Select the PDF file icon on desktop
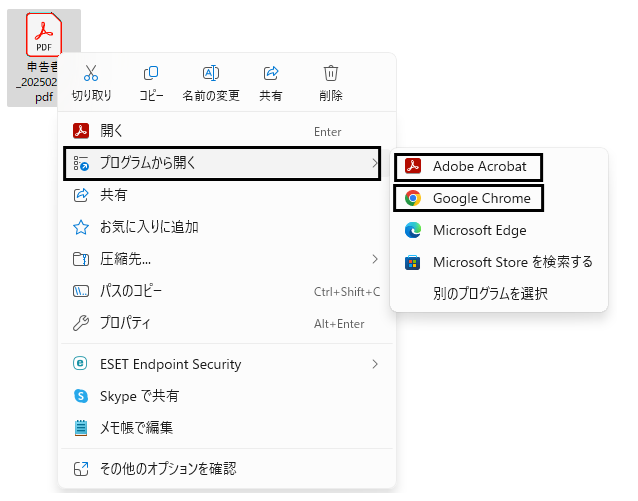Screen dimensions: 638x501 pos(44,35)
